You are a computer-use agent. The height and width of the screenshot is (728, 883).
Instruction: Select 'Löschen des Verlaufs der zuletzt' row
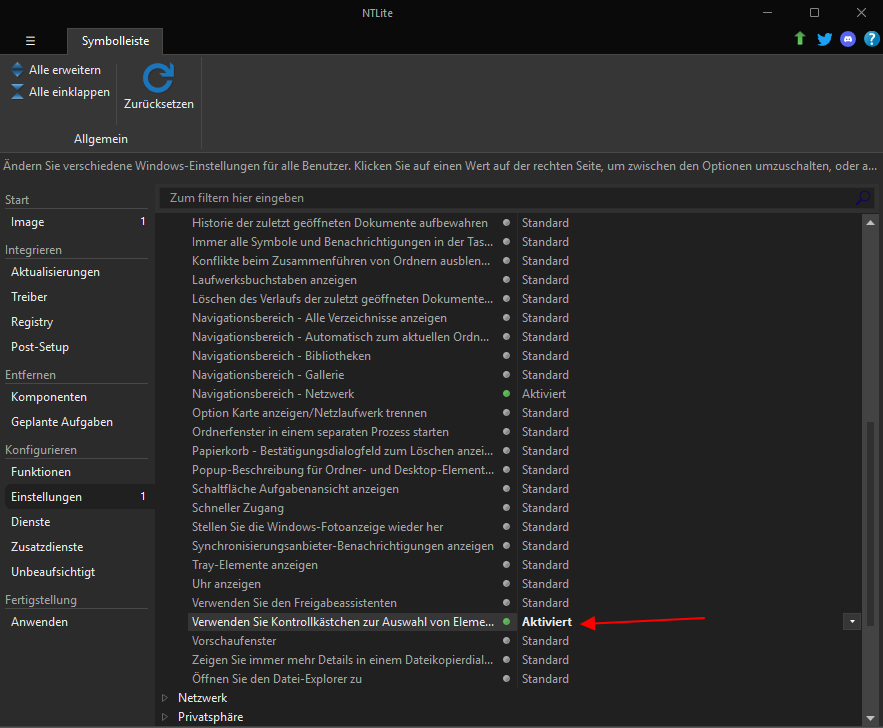(341, 299)
